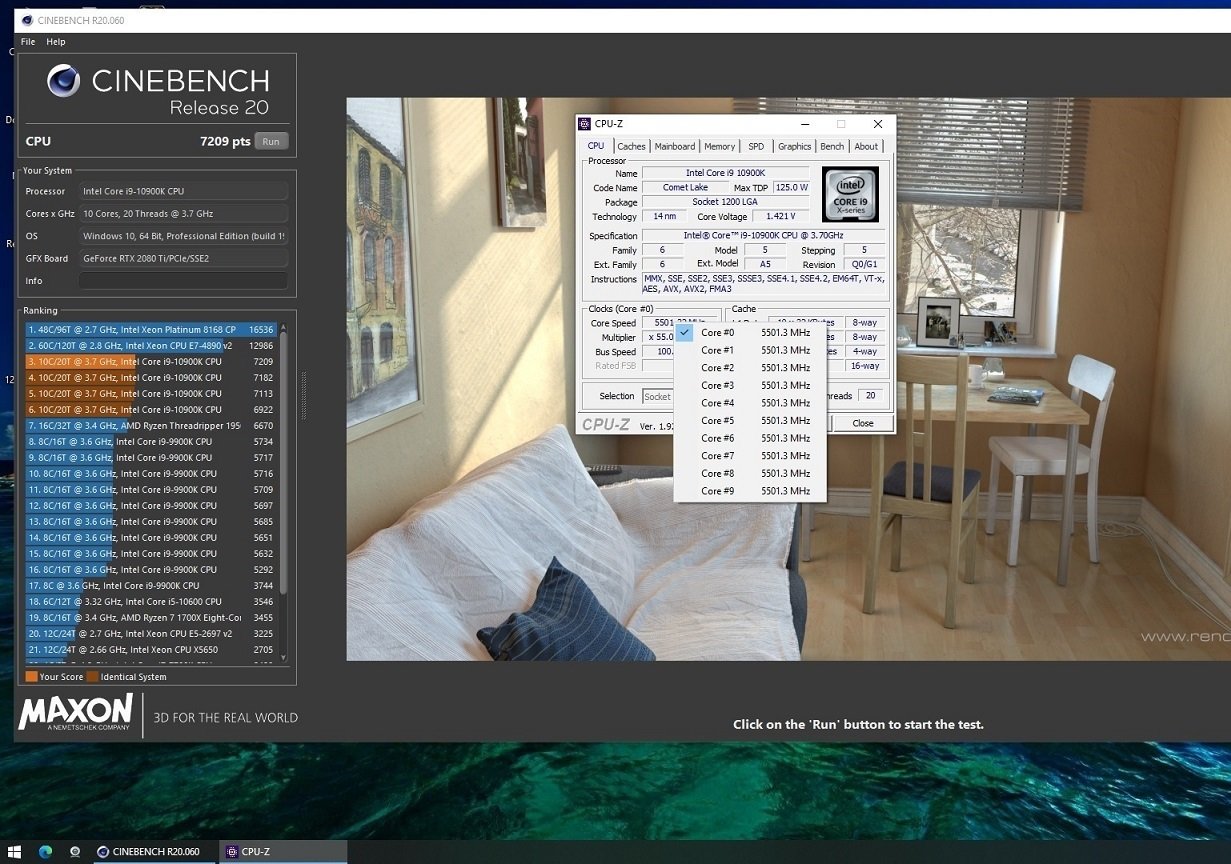Click the Revision value Q0/G1
Viewport: 1231px width, 864px height.
coord(863,264)
